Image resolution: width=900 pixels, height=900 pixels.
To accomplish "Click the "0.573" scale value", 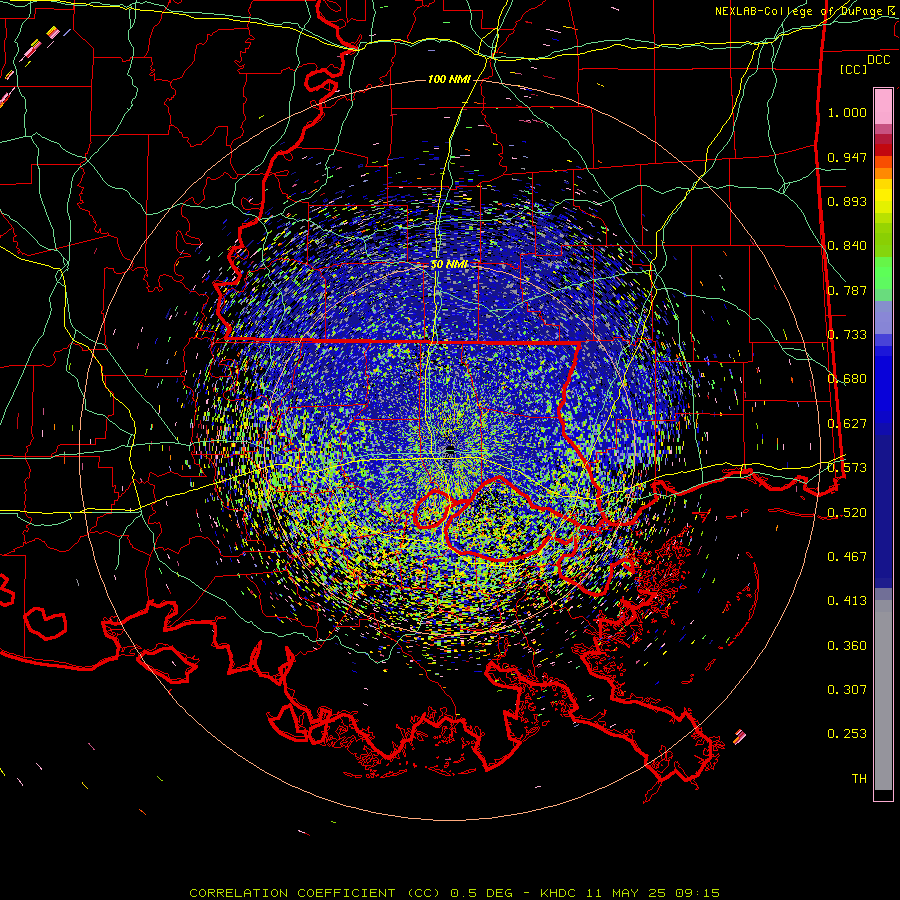I will coord(847,468).
